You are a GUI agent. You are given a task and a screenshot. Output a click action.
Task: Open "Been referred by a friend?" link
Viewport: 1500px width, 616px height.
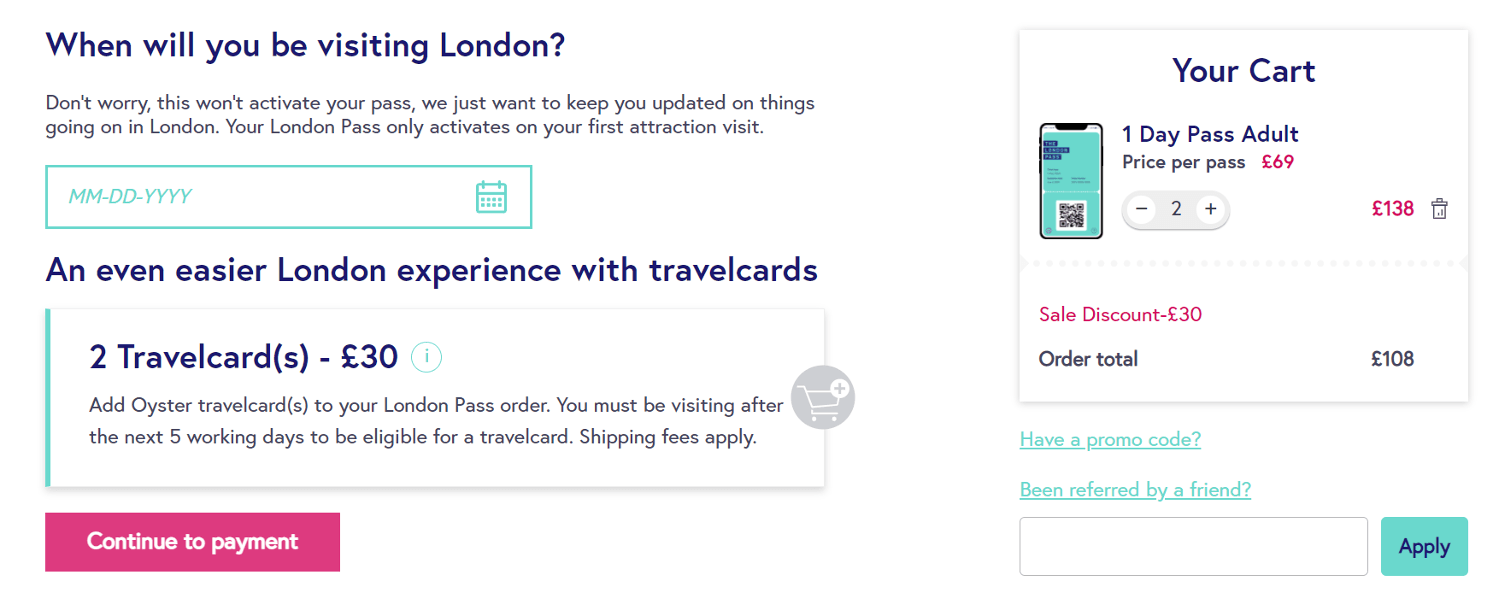point(1135,490)
